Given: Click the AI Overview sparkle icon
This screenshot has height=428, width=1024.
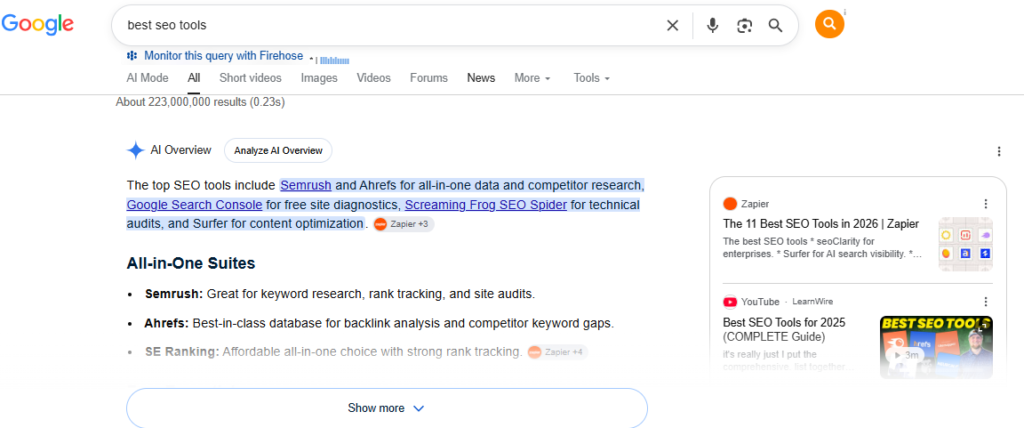Looking at the screenshot, I should (x=135, y=150).
